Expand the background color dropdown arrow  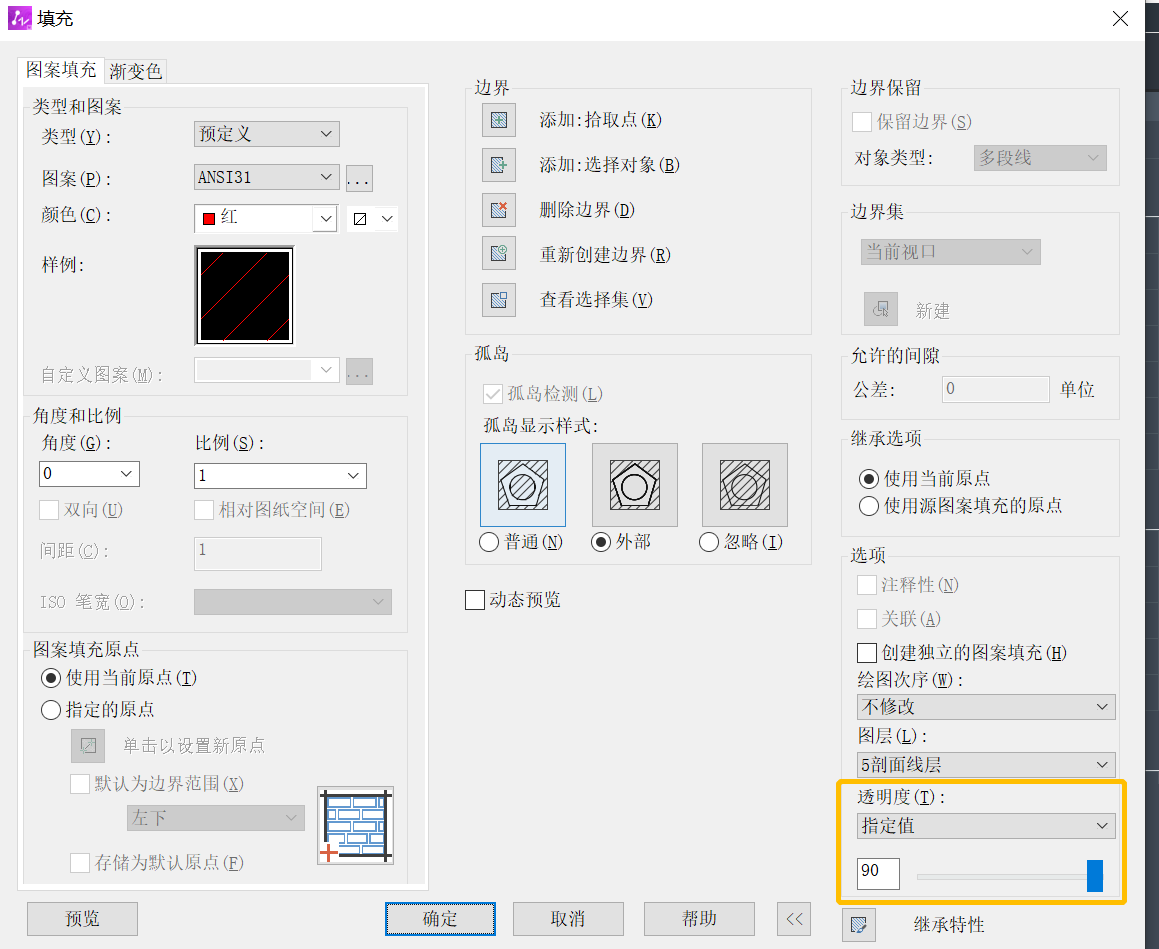pos(387,219)
